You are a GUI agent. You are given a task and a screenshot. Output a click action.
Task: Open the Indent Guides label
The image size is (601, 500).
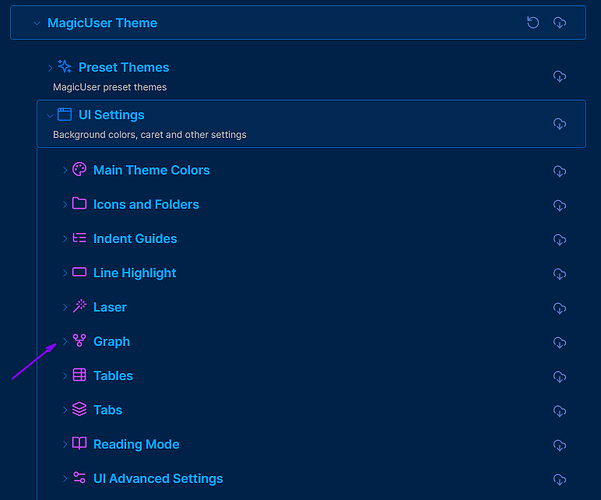click(135, 239)
